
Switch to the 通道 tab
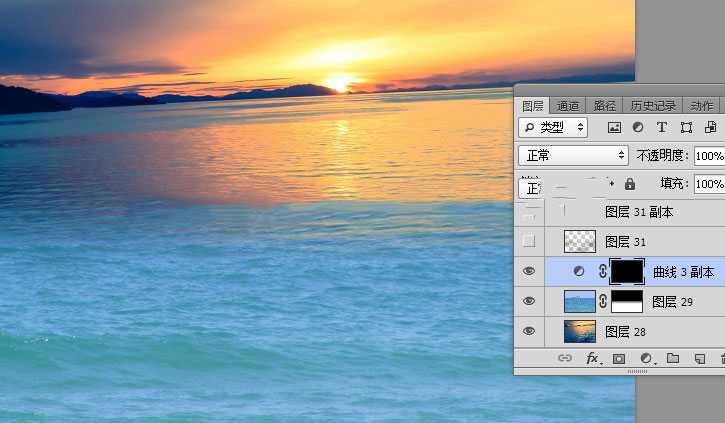point(568,106)
